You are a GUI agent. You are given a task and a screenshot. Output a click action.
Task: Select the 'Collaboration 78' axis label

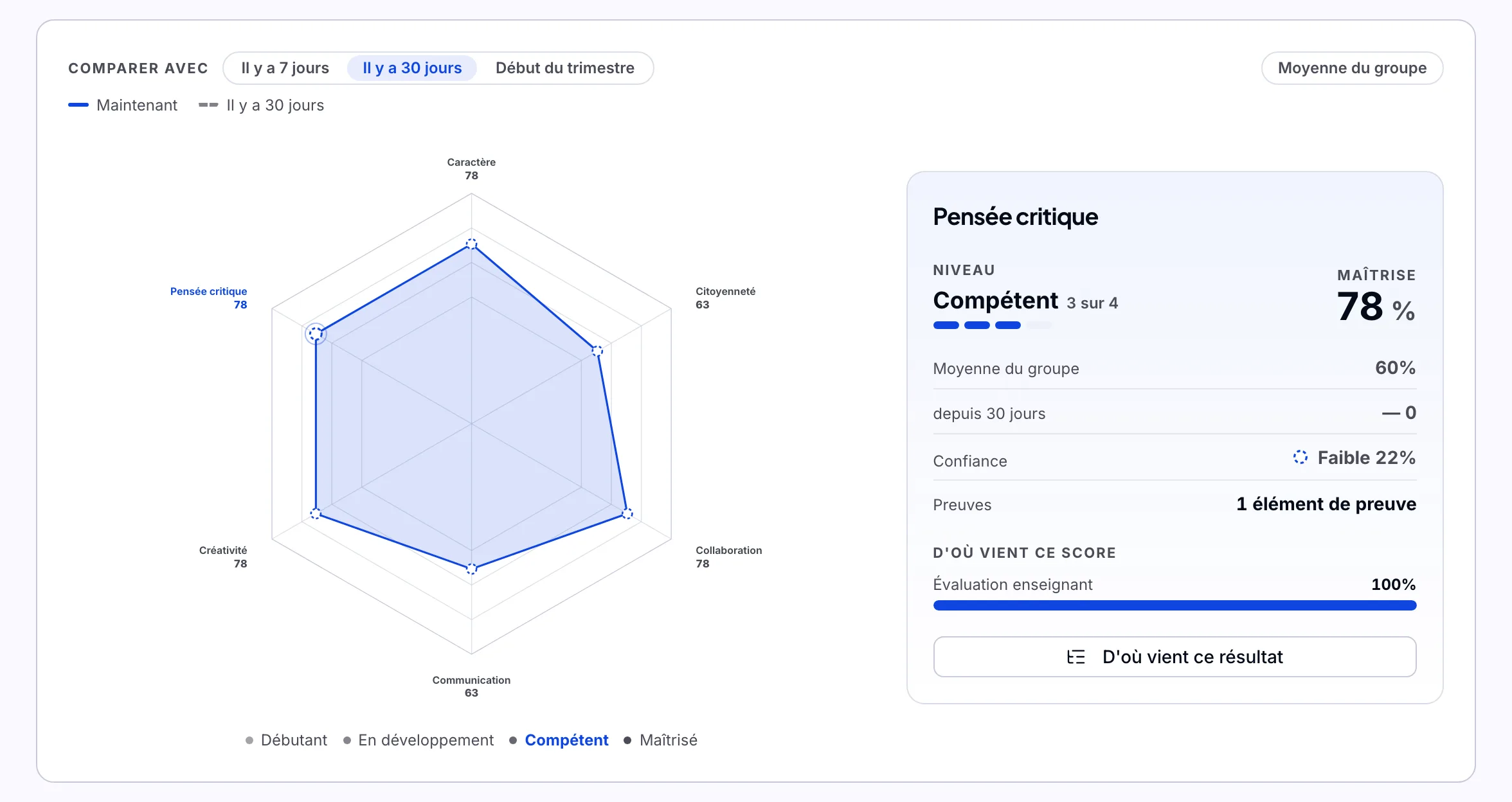(728, 557)
